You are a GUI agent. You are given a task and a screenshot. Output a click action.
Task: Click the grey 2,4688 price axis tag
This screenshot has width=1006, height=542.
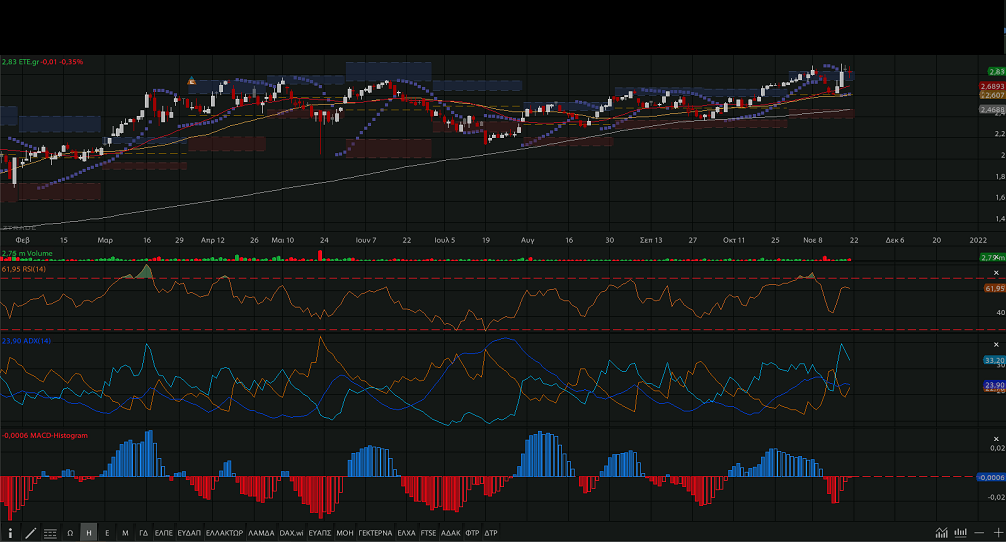coord(992,110)
